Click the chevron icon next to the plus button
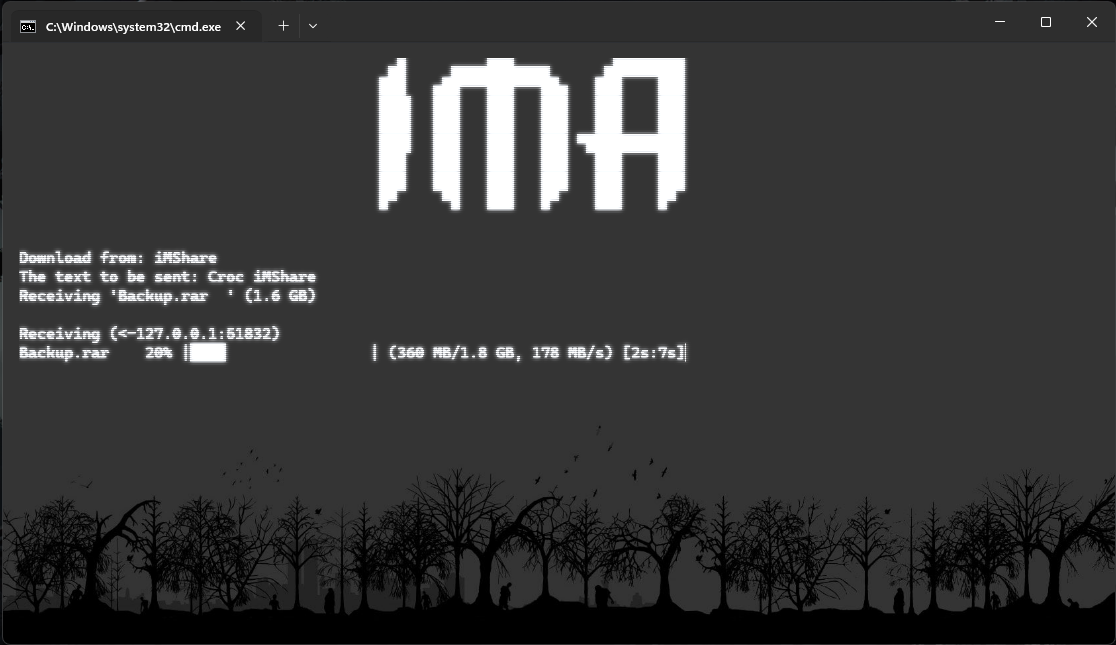This screenshot has height=645, width=1116. coord(313,25)
